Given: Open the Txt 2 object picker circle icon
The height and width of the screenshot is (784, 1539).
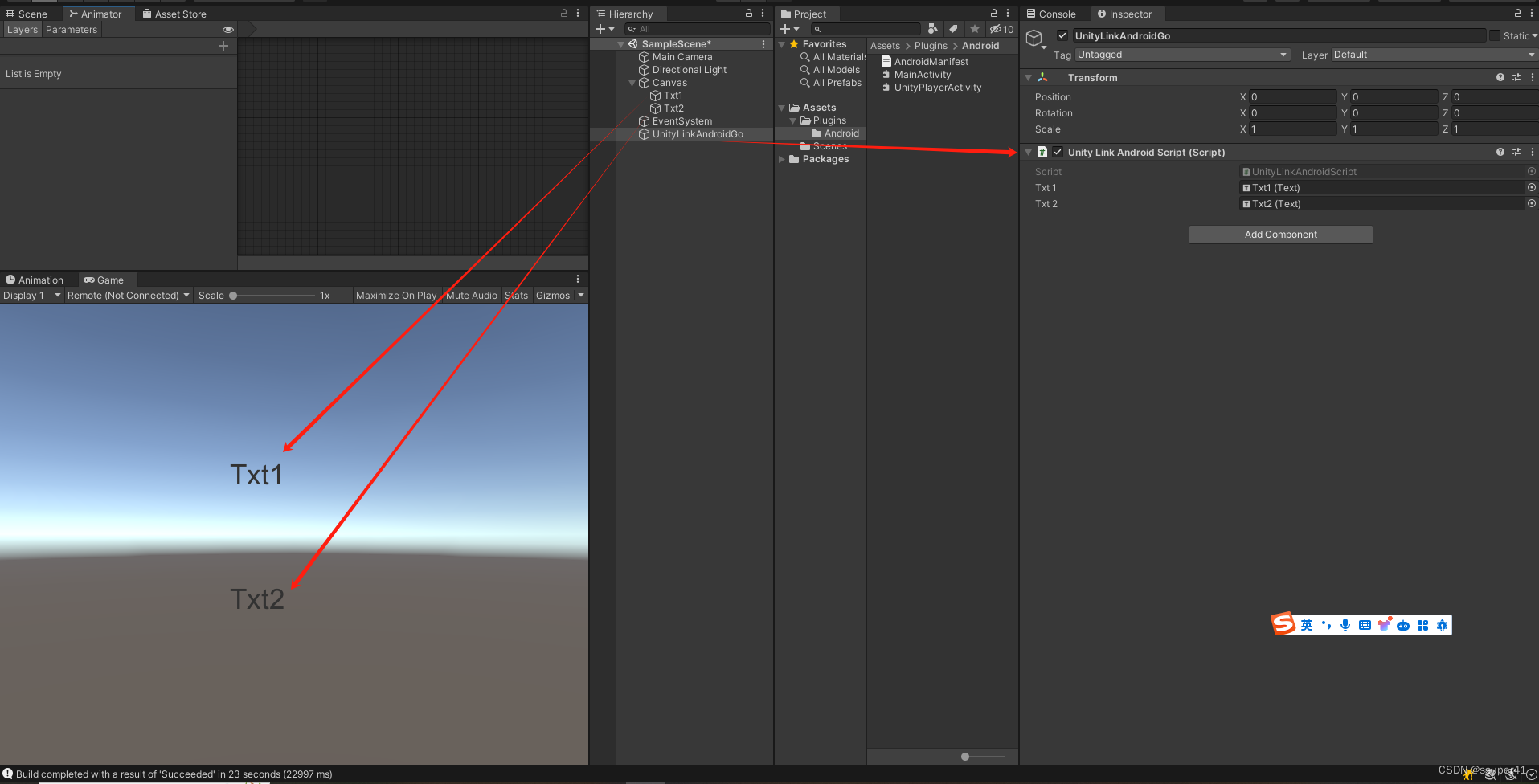Looking at the screenshot, I should [1530, 203].
